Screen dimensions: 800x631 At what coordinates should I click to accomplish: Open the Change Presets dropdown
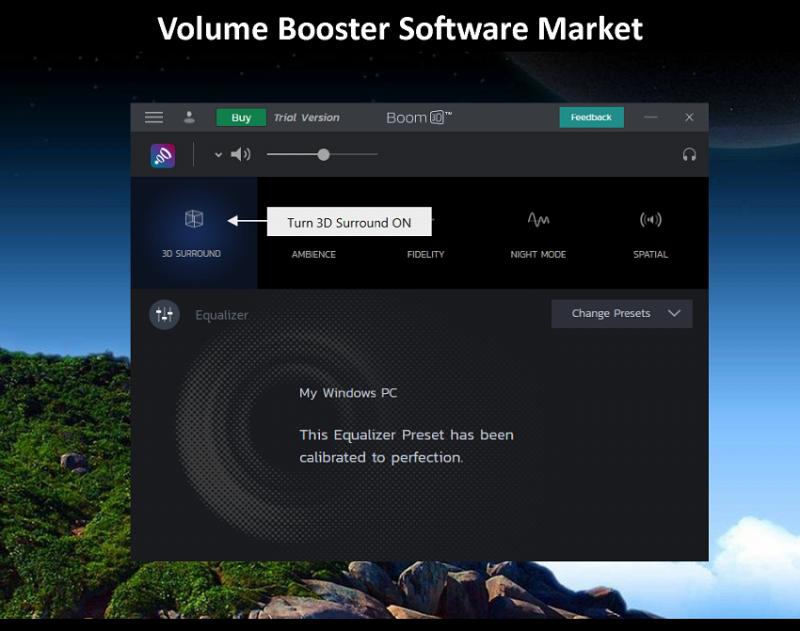622,314
